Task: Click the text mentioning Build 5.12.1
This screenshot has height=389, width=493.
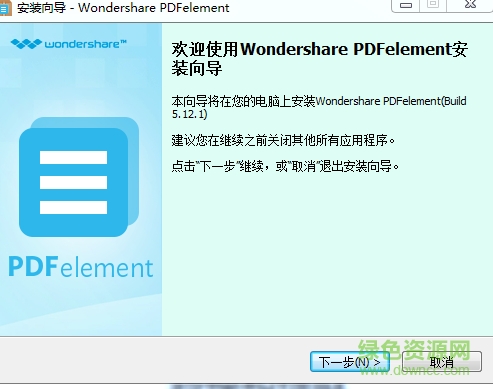Action: [319, 107]
